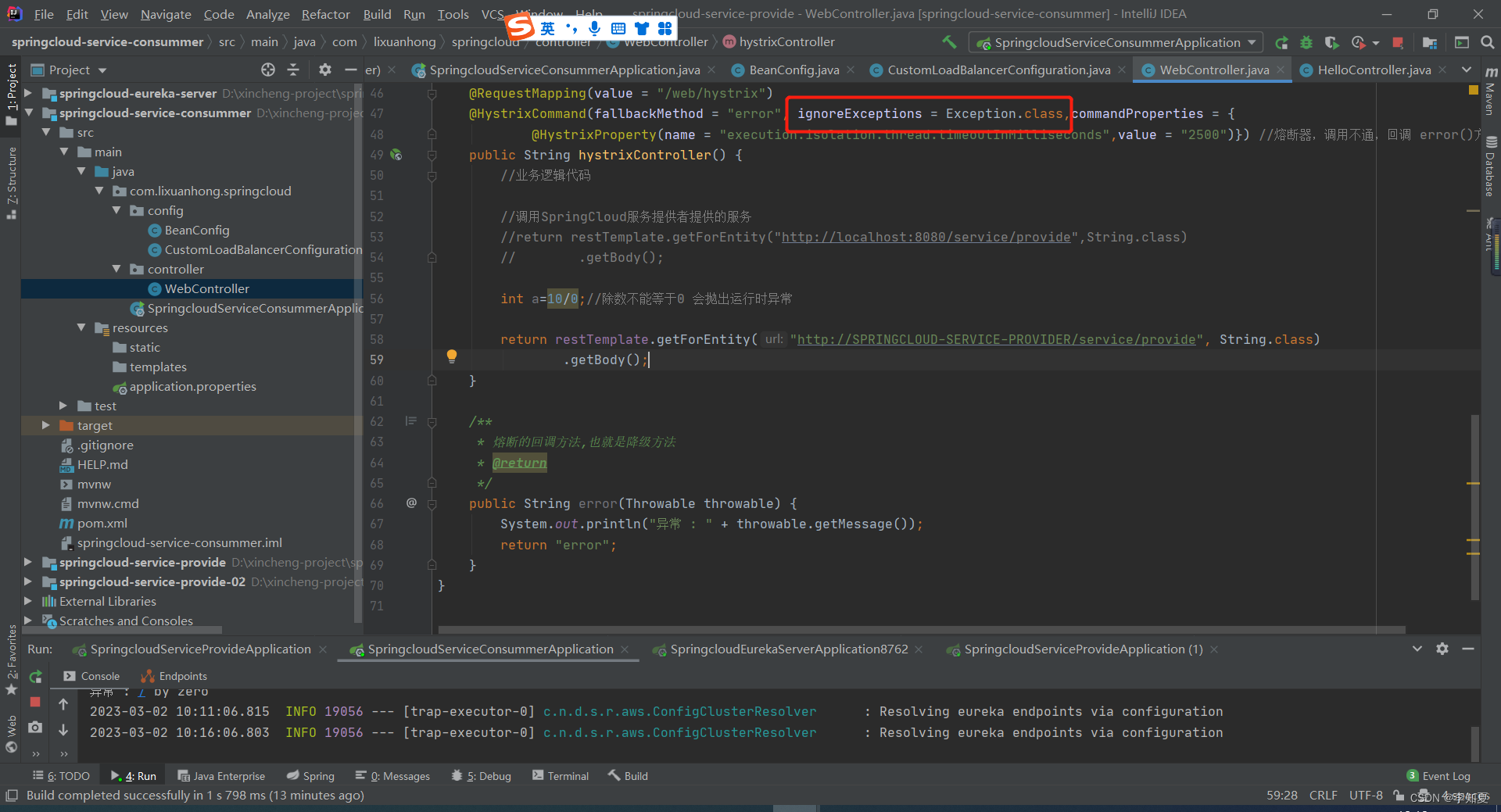The width and height of the screenshot is (1501, 812).
Task: Click the intention light bulb on line 59
Action: (451, 356)
